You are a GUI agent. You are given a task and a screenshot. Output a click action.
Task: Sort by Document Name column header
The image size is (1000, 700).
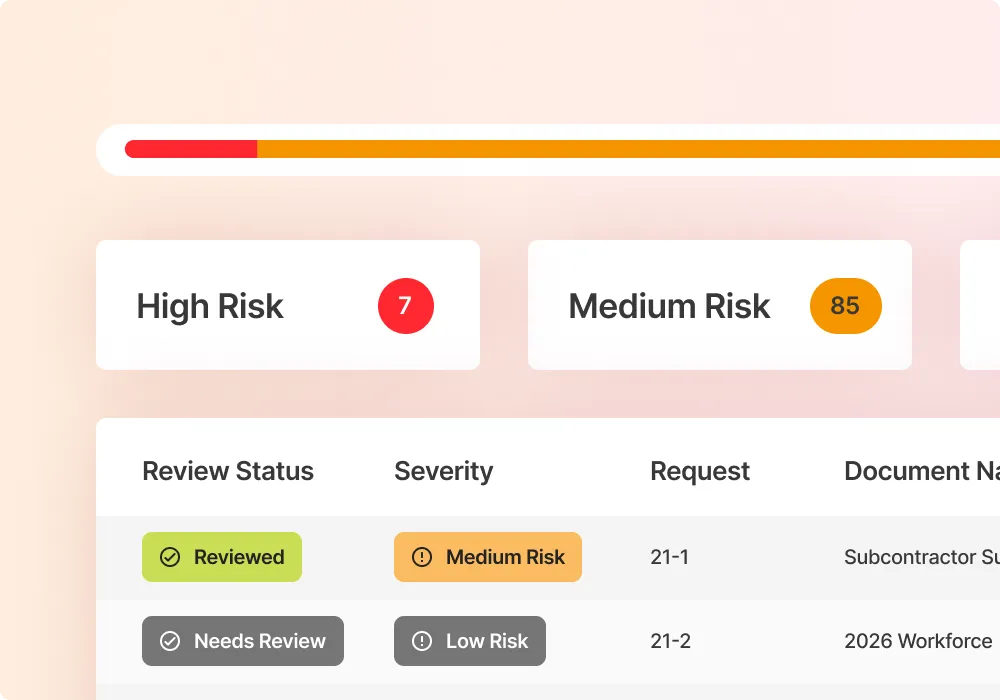tap(920, 471)
